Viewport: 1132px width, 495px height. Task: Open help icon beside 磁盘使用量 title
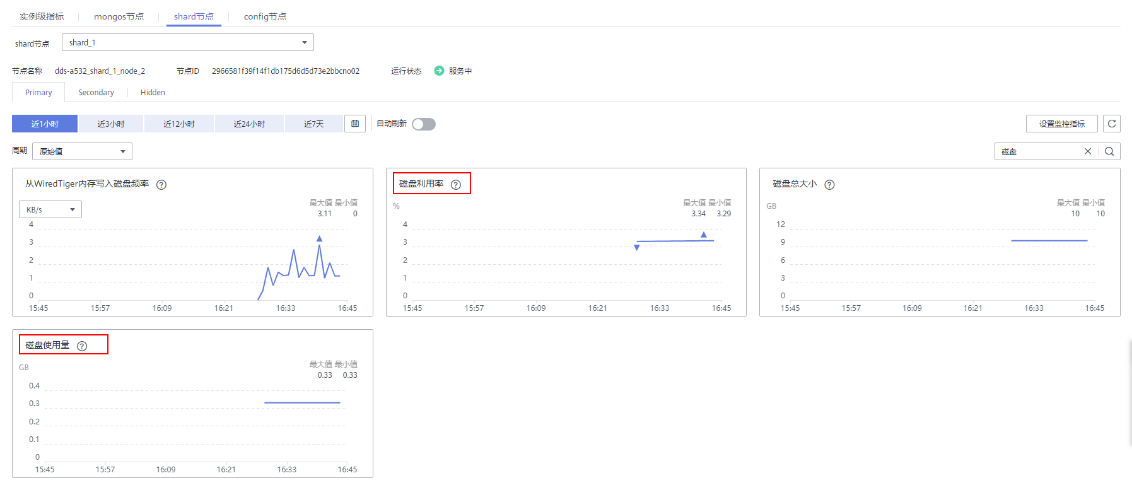click(82, 346)
